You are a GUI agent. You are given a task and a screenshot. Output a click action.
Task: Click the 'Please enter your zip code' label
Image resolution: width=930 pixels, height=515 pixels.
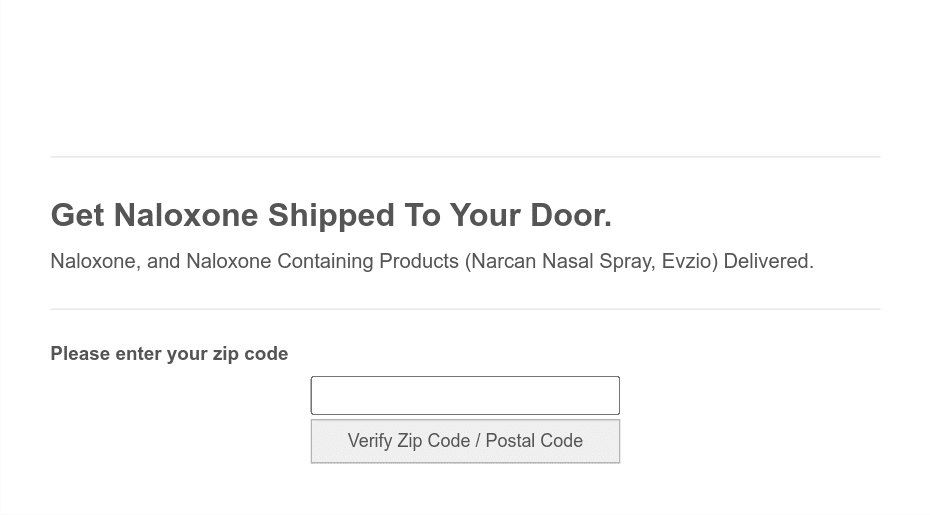point(169,354)
